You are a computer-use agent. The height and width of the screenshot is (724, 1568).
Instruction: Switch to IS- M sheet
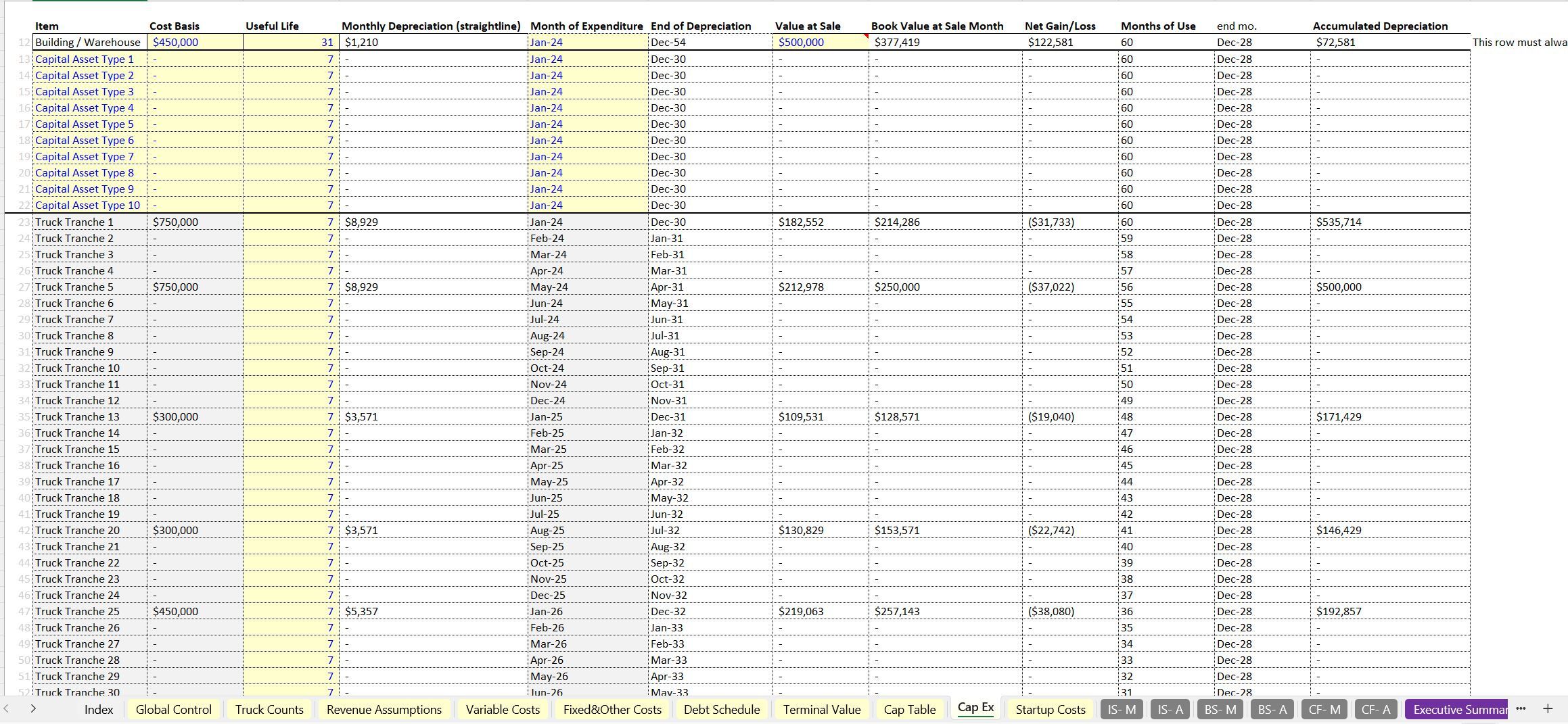1122,709
